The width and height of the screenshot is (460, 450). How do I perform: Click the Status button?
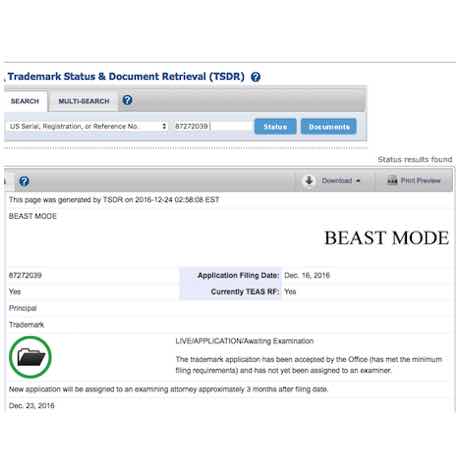pos(275,127)
